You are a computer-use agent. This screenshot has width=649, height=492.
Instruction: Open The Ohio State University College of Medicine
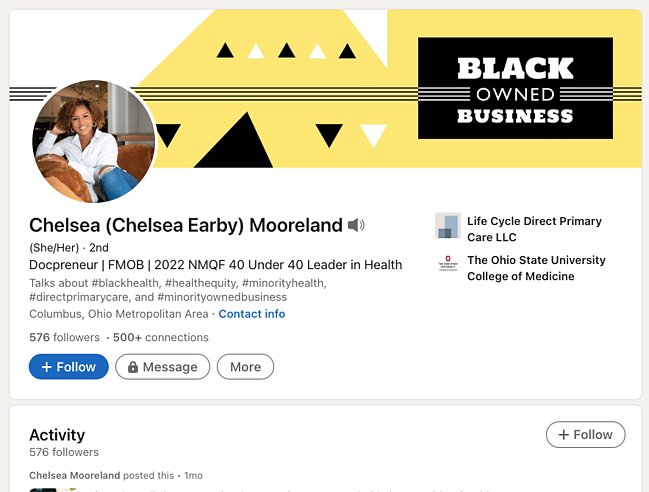pyautogui.click(x=536, y=268)
